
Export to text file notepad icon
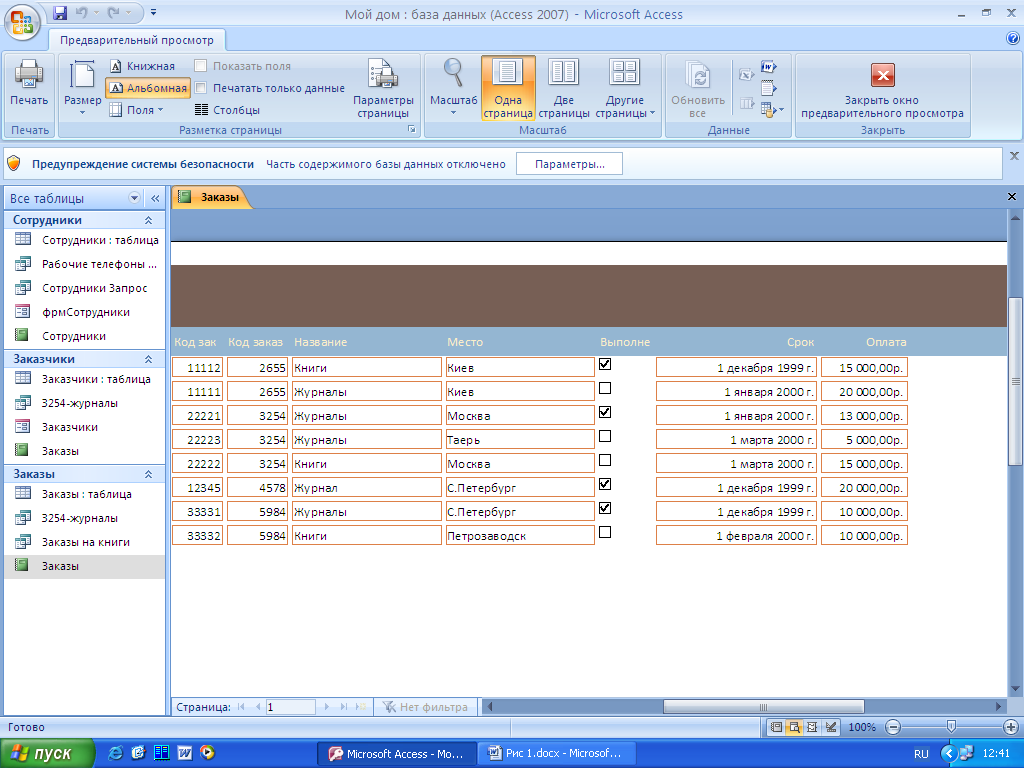(768, 88)
